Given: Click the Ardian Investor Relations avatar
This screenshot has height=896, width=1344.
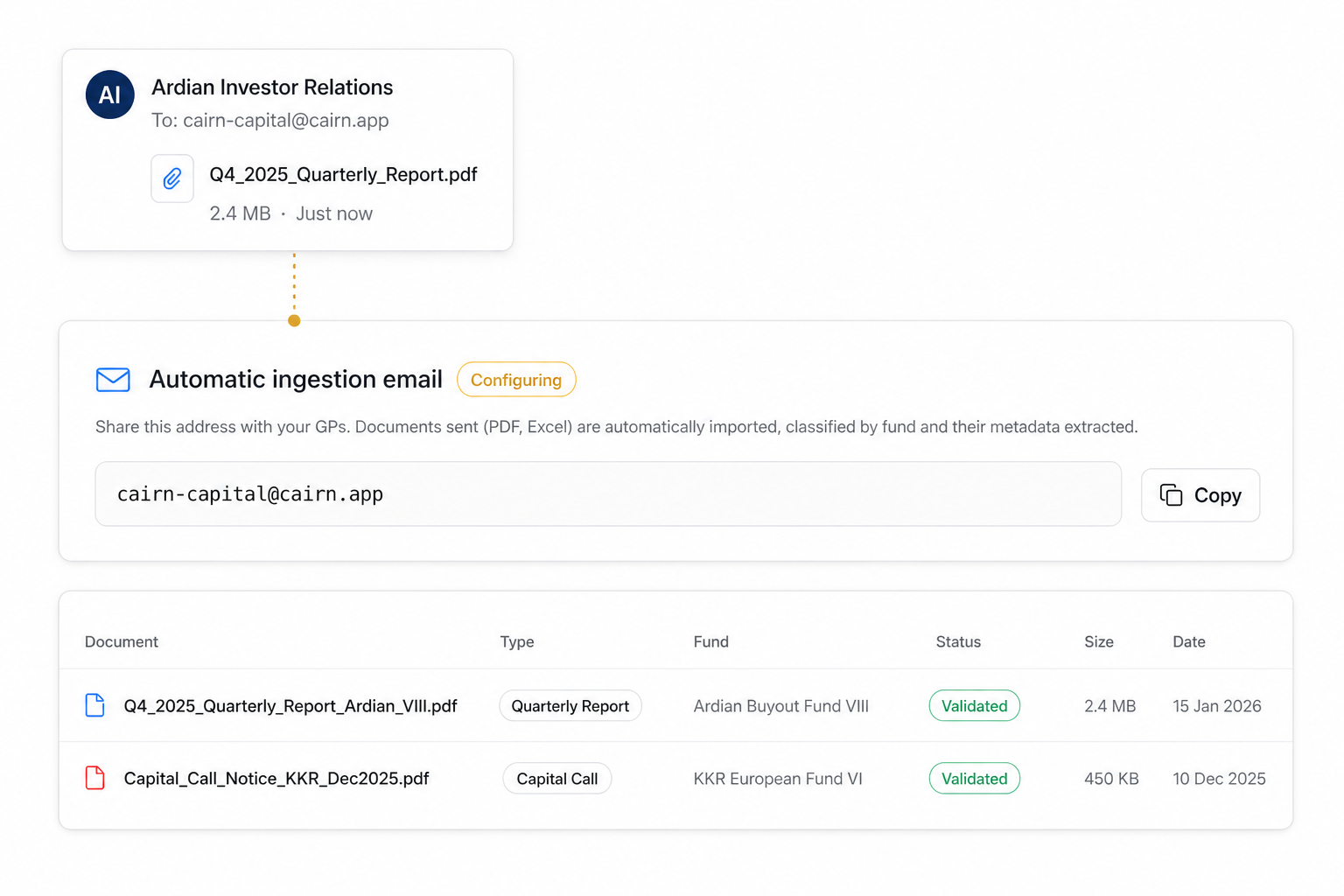Looking at the screenshot, I should tap(109, 94).
